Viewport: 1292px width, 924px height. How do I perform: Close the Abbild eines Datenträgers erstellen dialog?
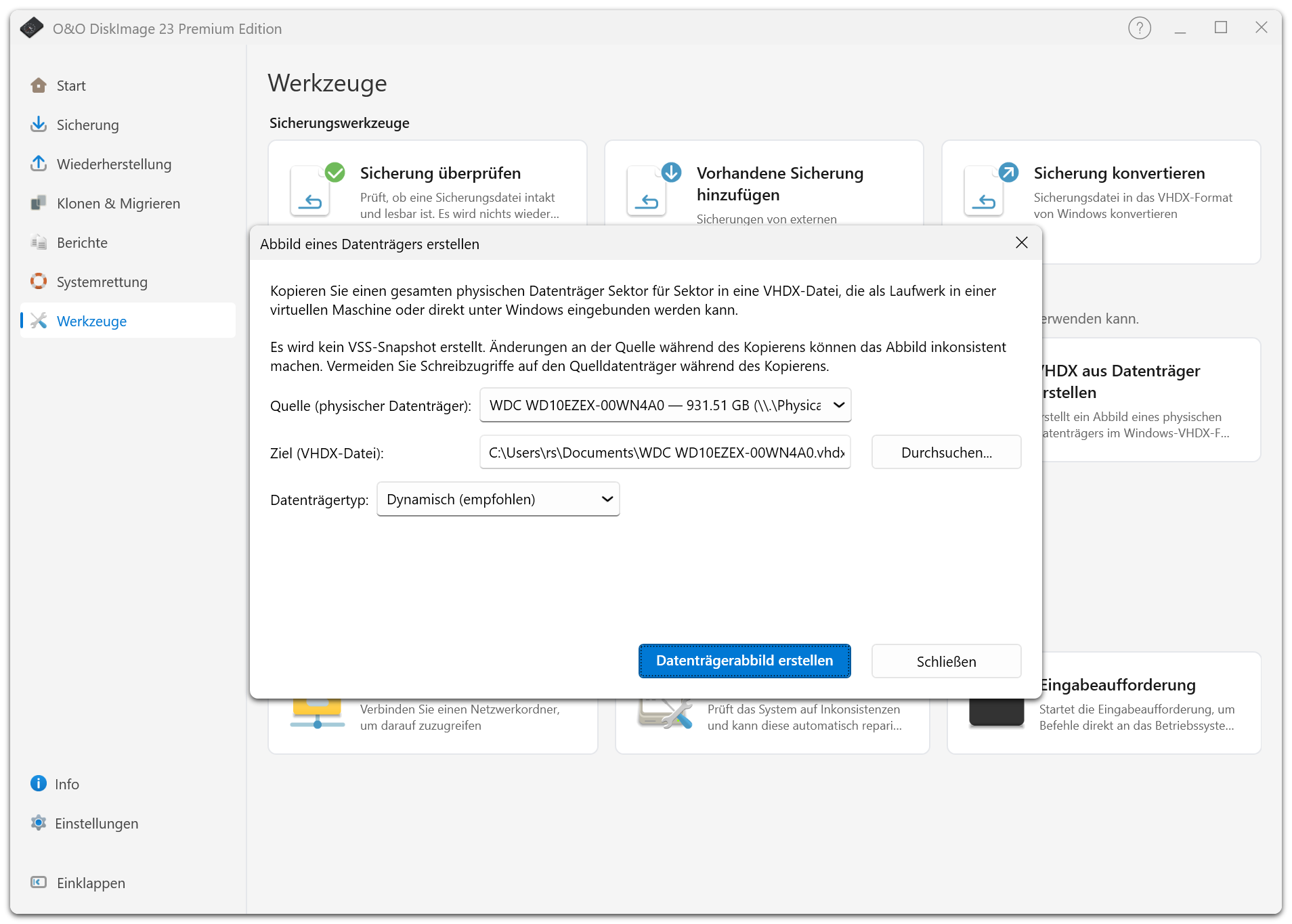[x=1022, y=243]
